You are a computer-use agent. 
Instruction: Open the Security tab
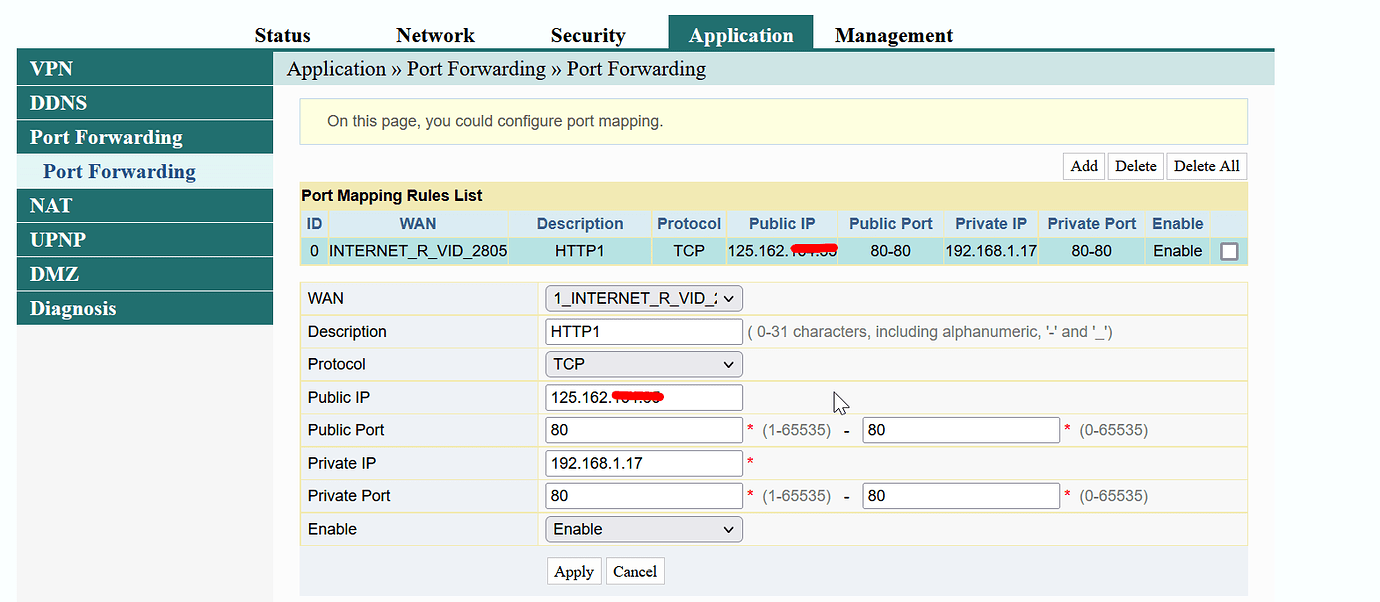588,34
